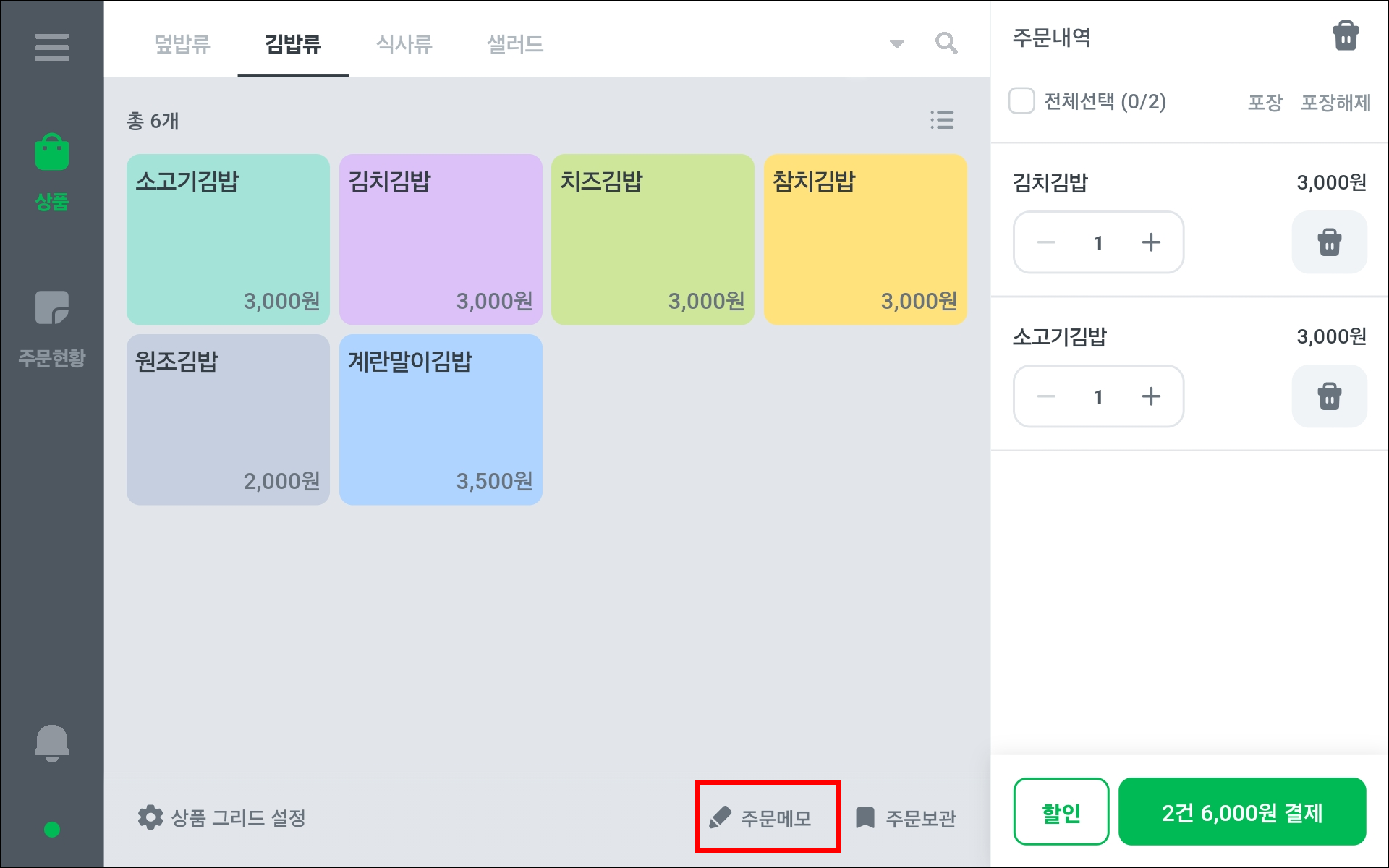1389x868 pixels.
Task: Increase 김치김밥 quantity with the plus
Action: click(1150, 242)
